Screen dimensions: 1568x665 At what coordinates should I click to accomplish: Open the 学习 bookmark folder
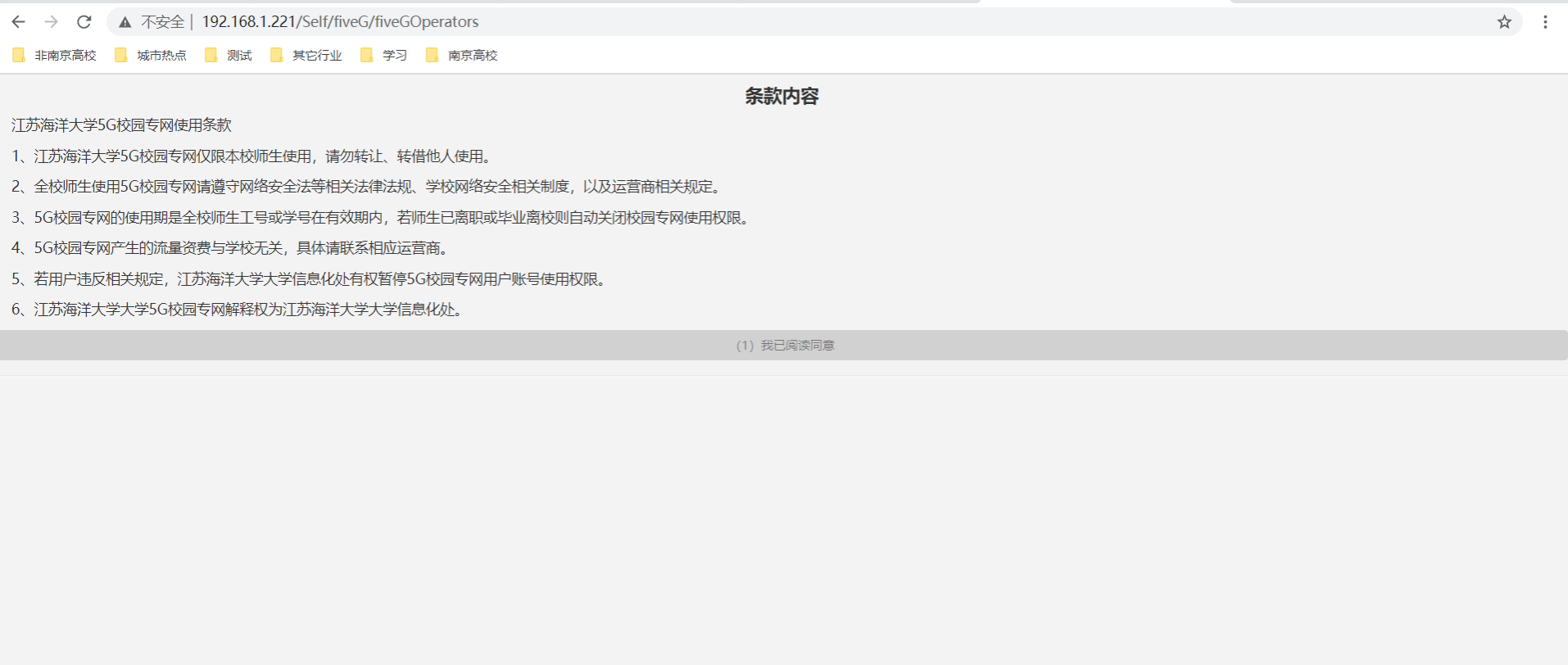point(384,55)
